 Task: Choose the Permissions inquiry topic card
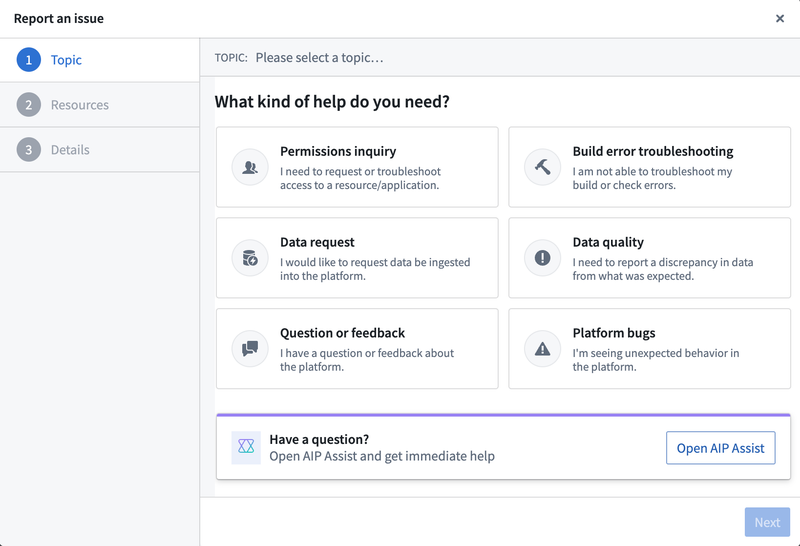357,167
